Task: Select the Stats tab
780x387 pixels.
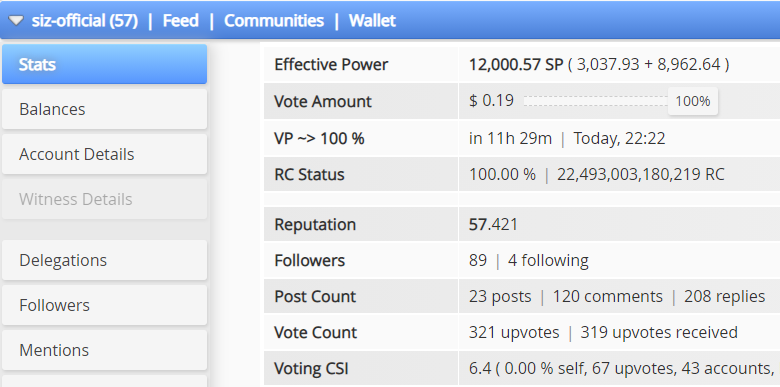Action: [104, 64]
